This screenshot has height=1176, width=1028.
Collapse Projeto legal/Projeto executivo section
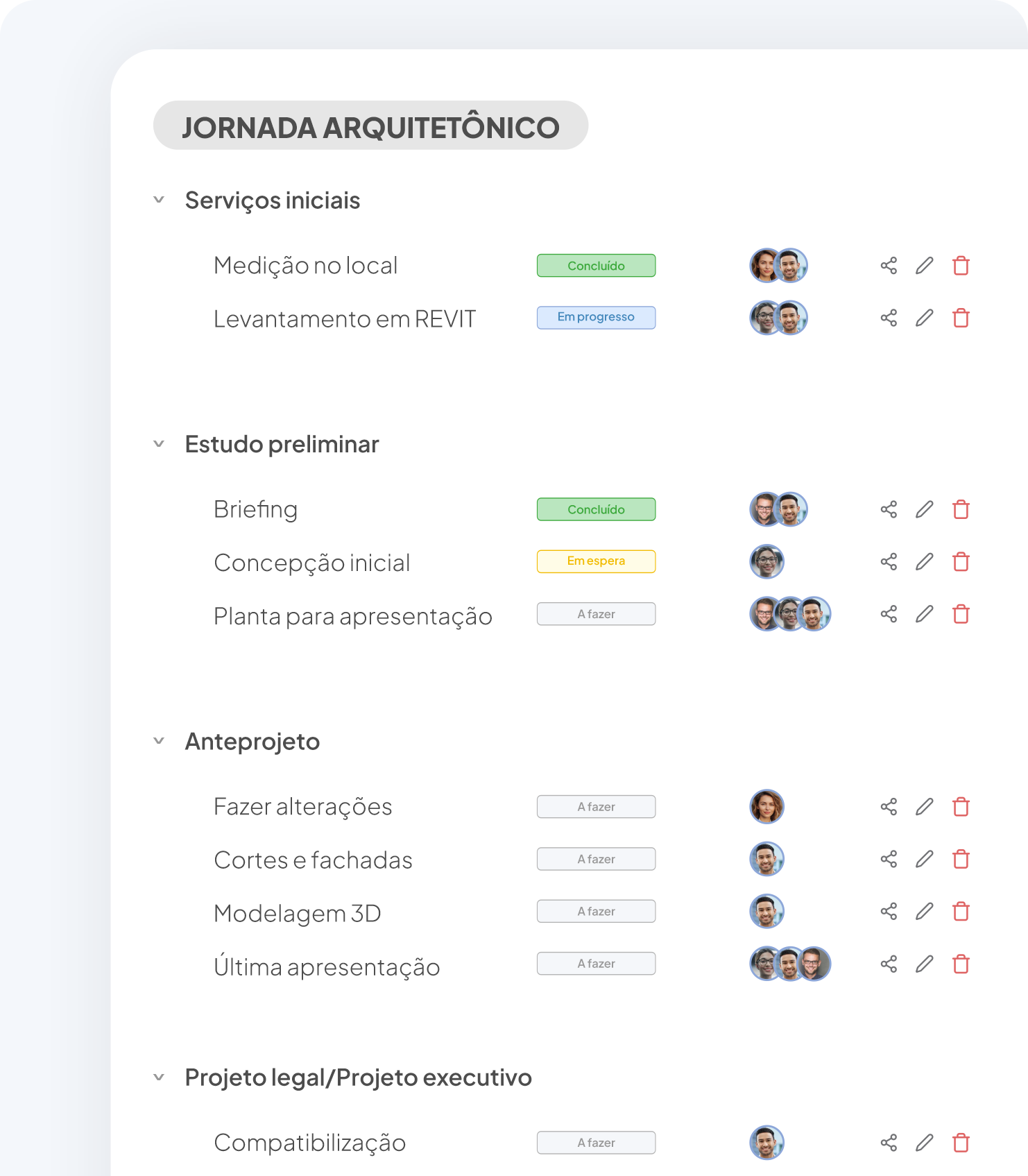coord(159,1077)
